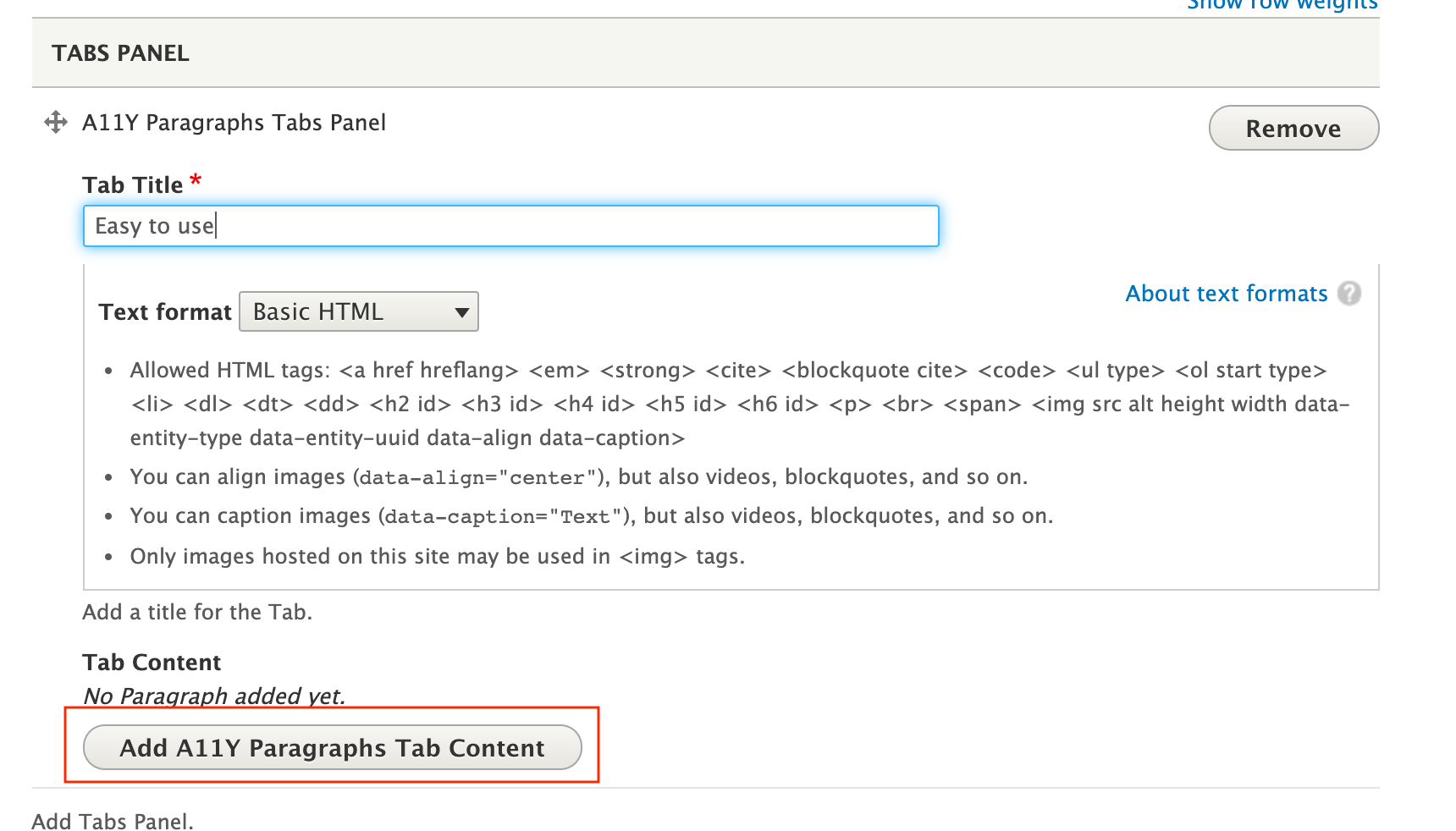Remove the A11Y Paragraphs Tabs Panel
This screenshot has height=831, width=1456.
[1293, 129]
